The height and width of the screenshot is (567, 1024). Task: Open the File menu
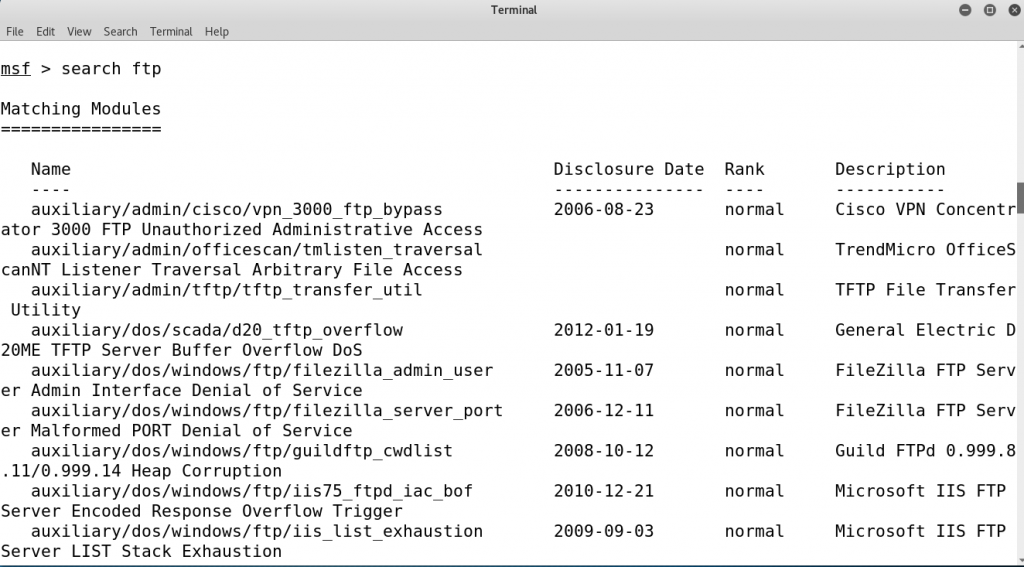coord(15,32)
